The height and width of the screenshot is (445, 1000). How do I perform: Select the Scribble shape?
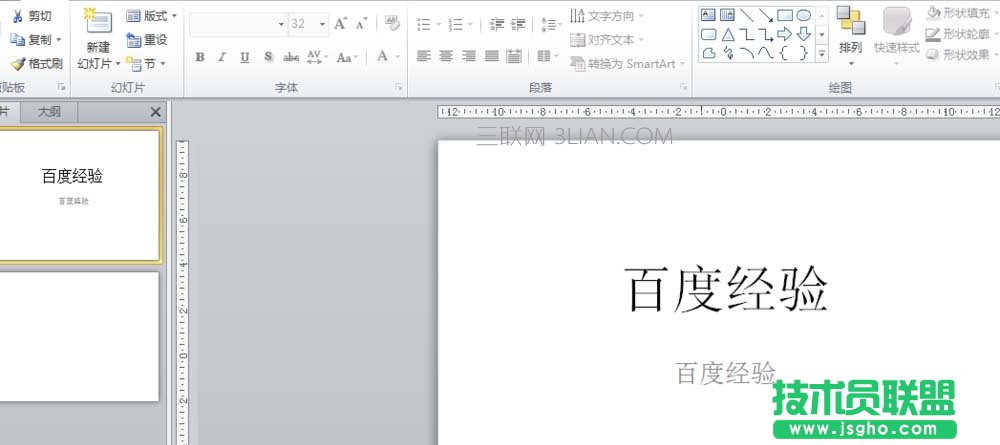(x=727, y=54)
